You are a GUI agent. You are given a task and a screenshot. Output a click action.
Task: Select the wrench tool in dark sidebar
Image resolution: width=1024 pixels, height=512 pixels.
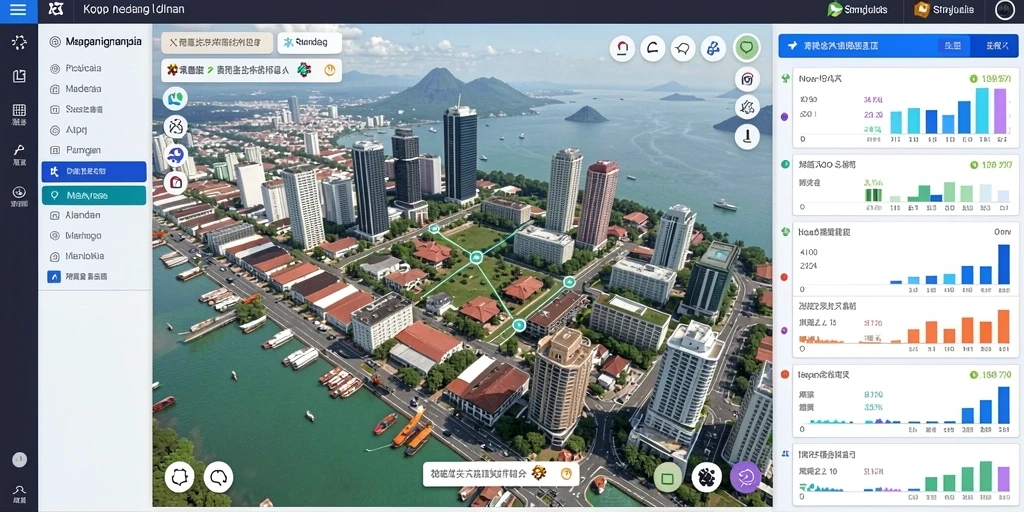(19, 150)
